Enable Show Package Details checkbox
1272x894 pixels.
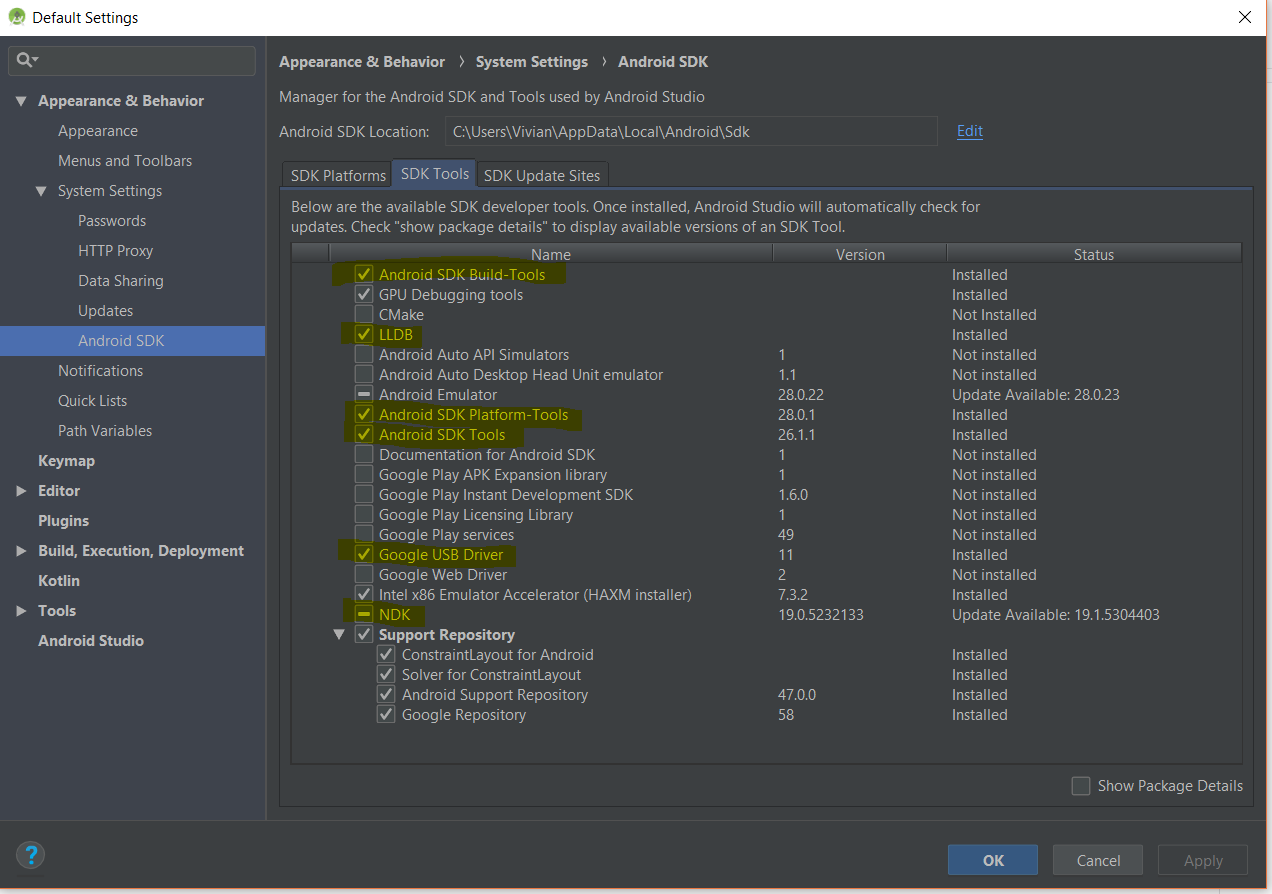[x=1081, y=786]
